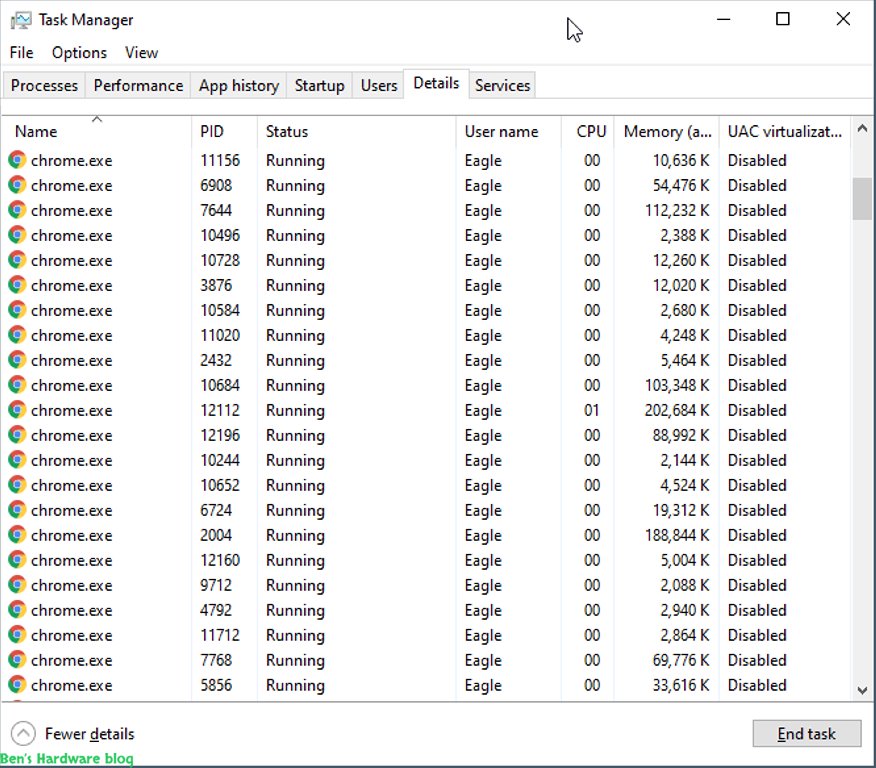Click Chrome icon for PID 11712
The height and width of the screenshot is (768, 876).
pos(17,635)
